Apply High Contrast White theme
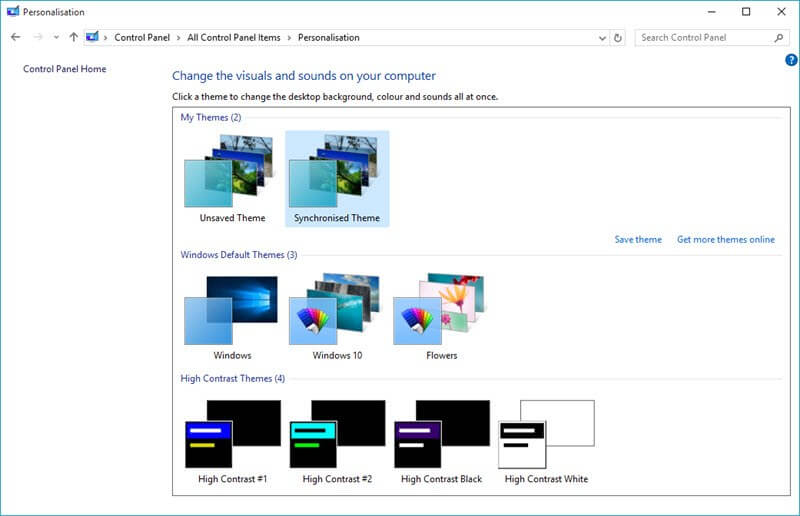 point(546,442)
